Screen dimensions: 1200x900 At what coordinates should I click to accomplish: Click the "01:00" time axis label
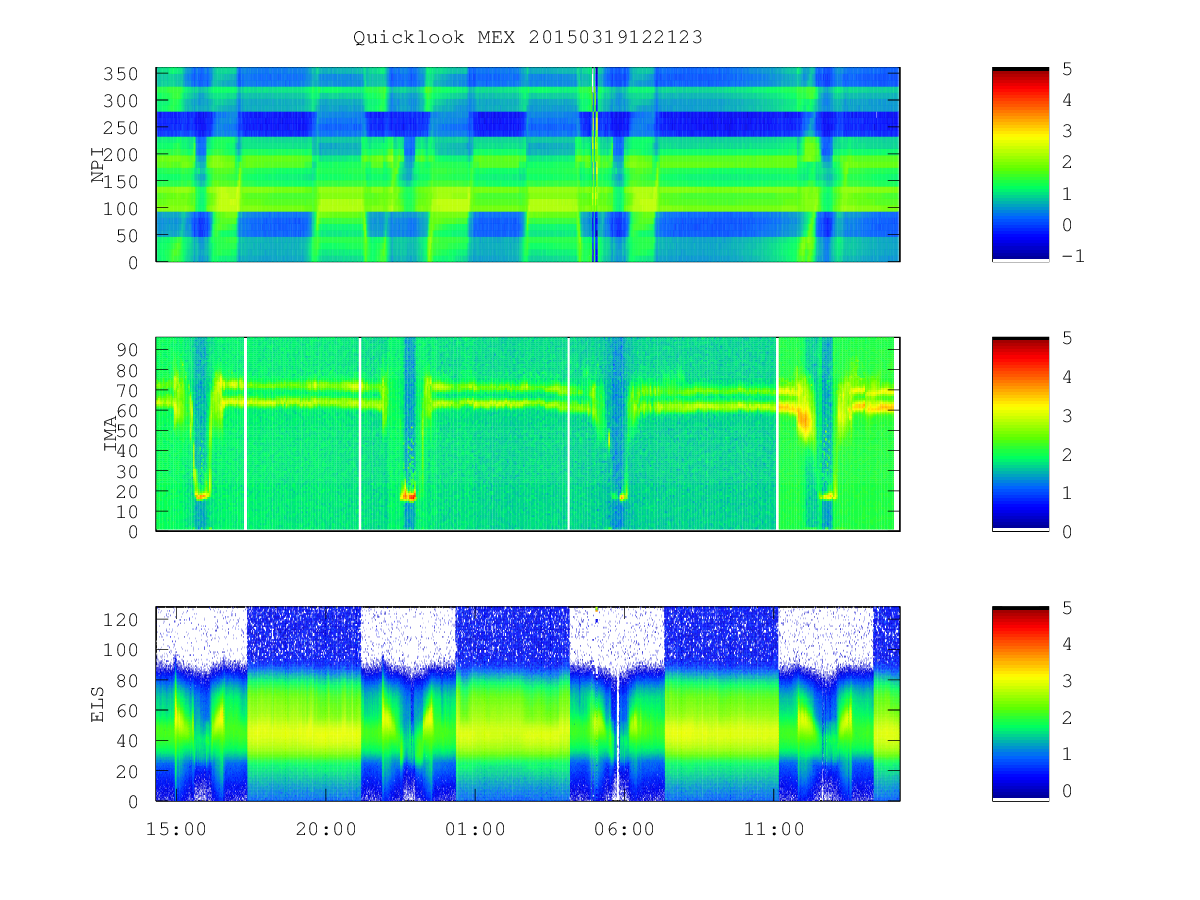point(475,830)
